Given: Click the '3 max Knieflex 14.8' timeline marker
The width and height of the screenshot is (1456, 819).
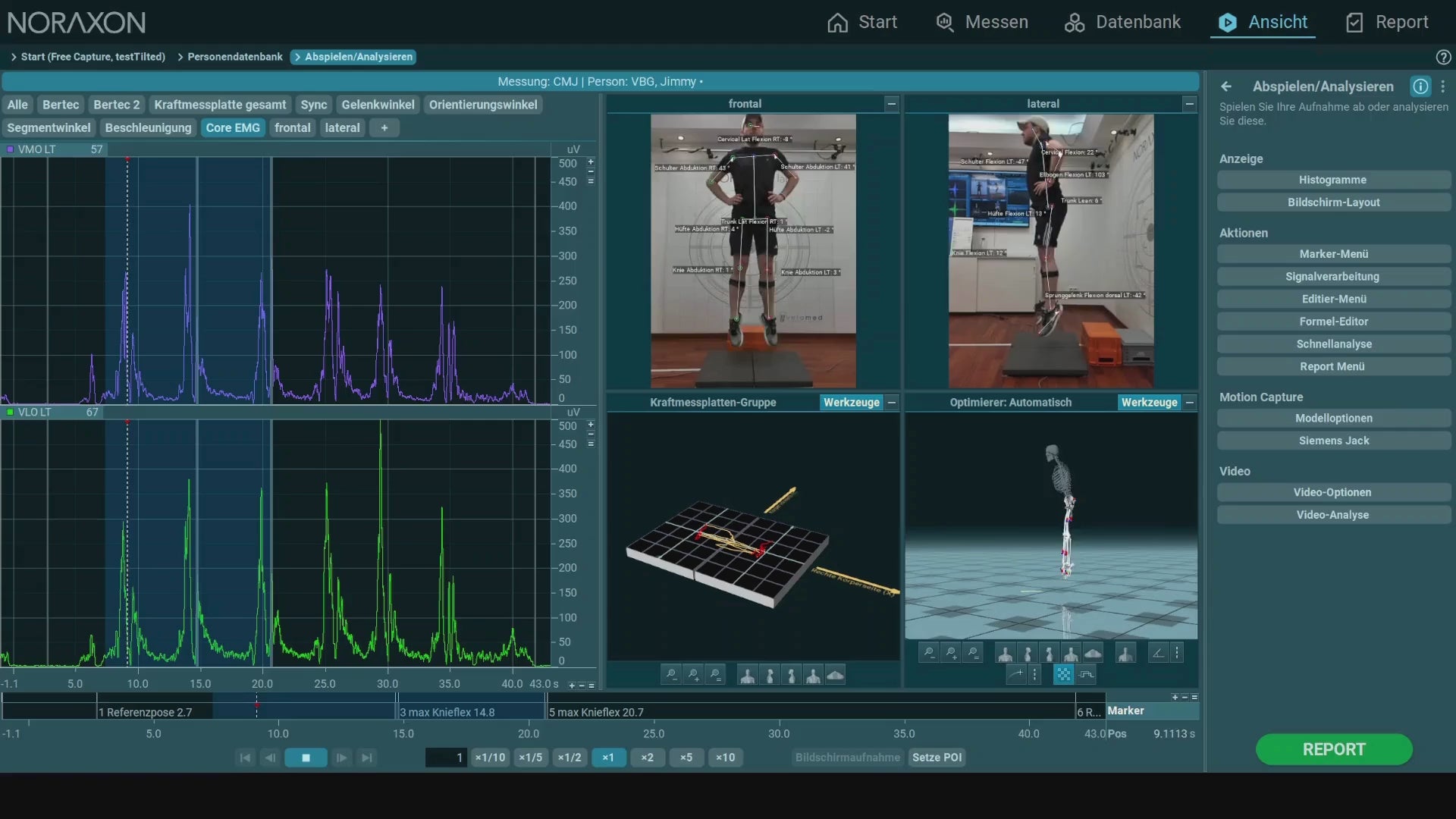Looking at the screenshot, I should click(447, 712).
